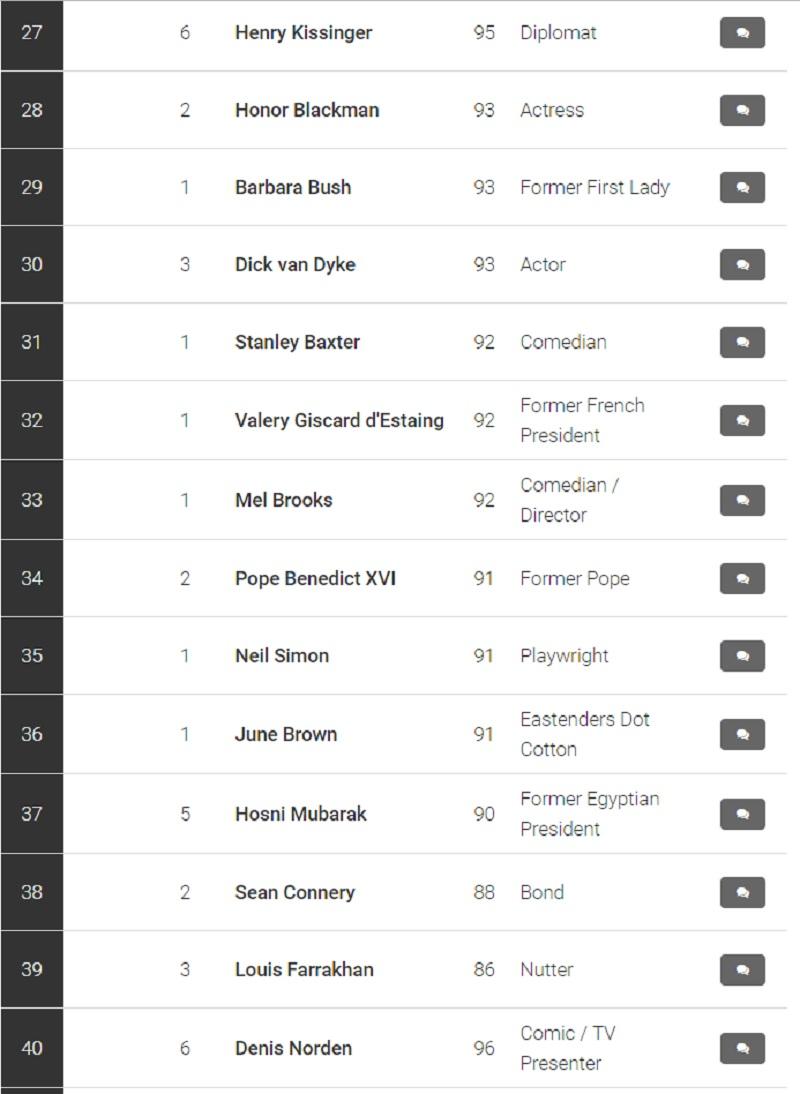The image size is (800, 1094).
Task: Show comments for Stanley Baxter
Action: (742, 342)
